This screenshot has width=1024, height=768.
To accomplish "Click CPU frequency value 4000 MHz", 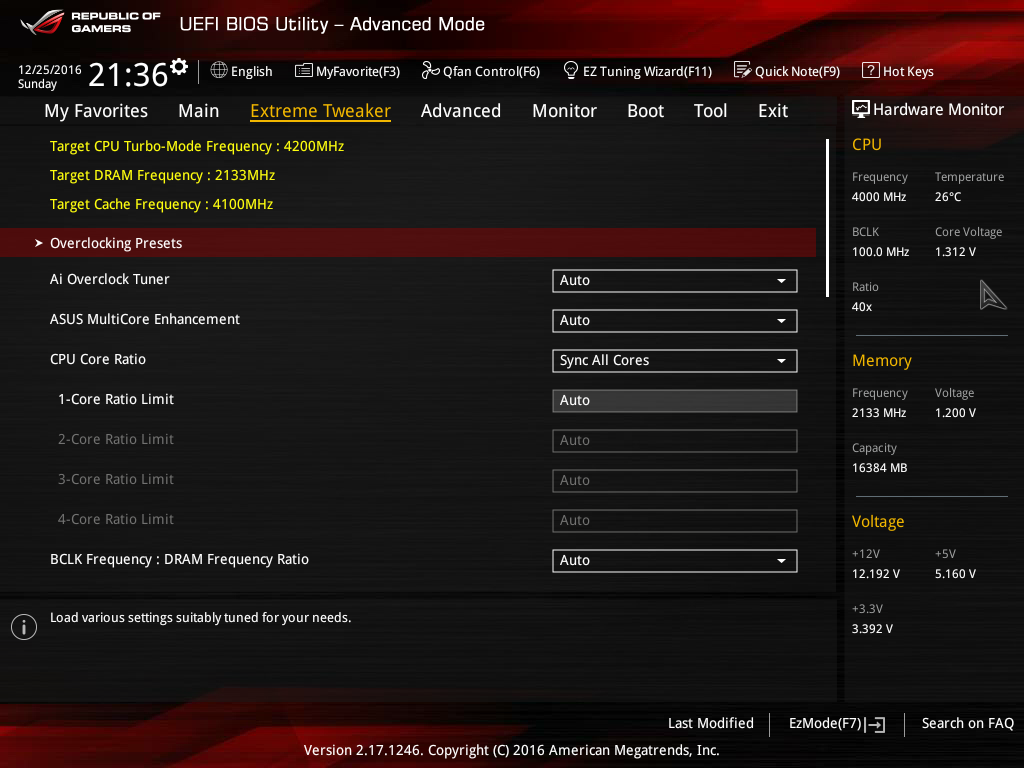I will (879, 197).
